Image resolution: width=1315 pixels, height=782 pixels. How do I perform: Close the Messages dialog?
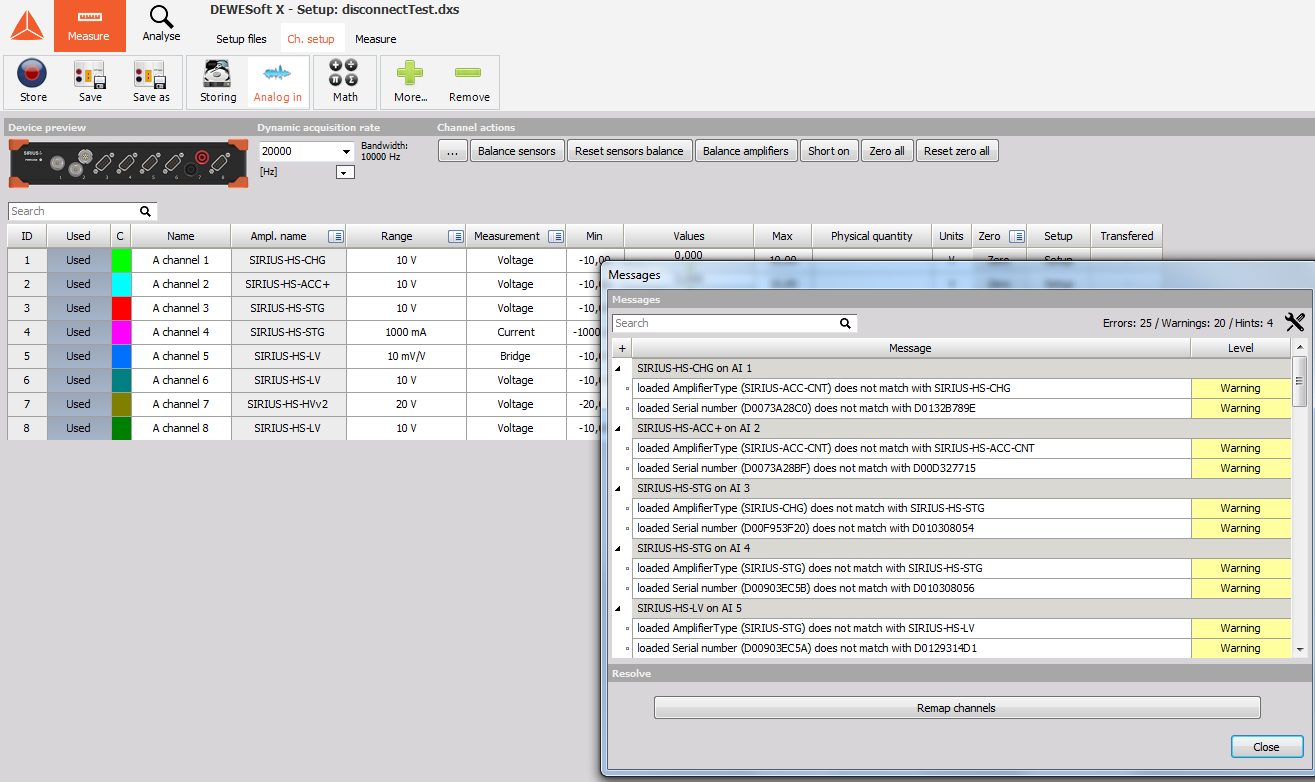click(1266, 747)
